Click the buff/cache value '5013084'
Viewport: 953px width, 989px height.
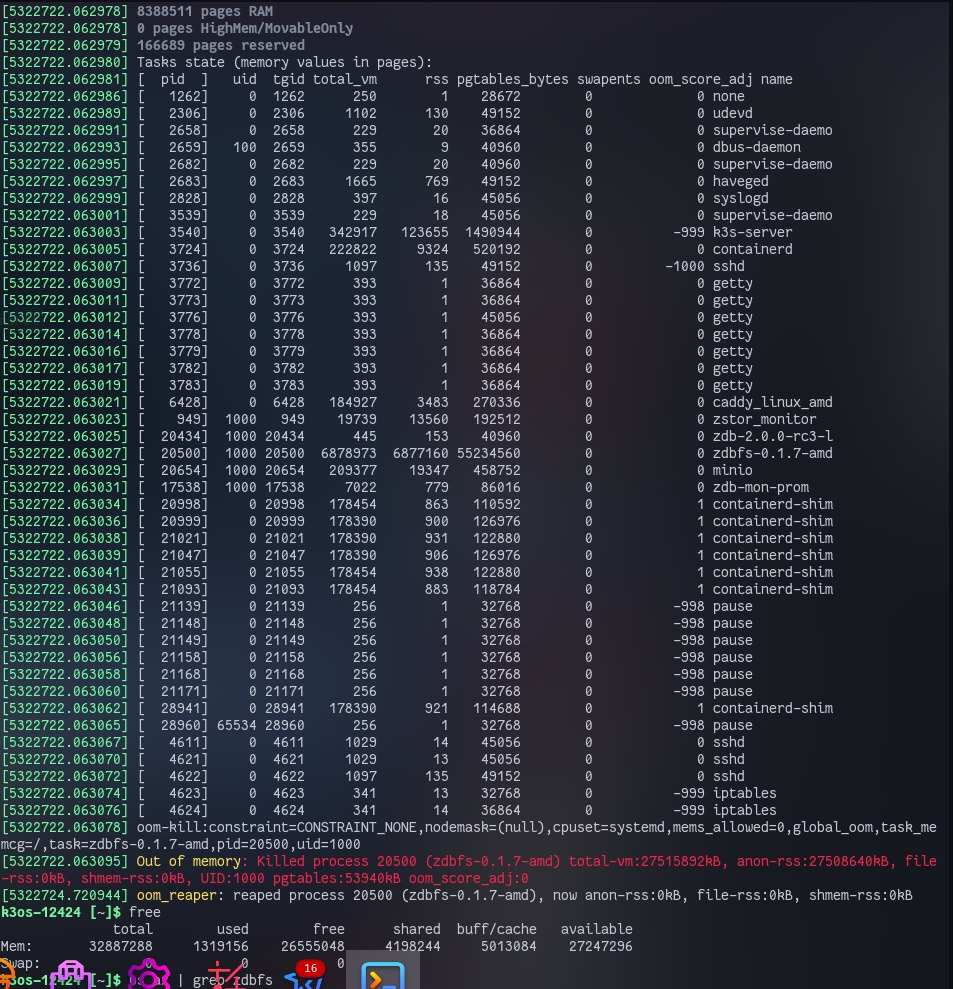(x=508, y=947)
